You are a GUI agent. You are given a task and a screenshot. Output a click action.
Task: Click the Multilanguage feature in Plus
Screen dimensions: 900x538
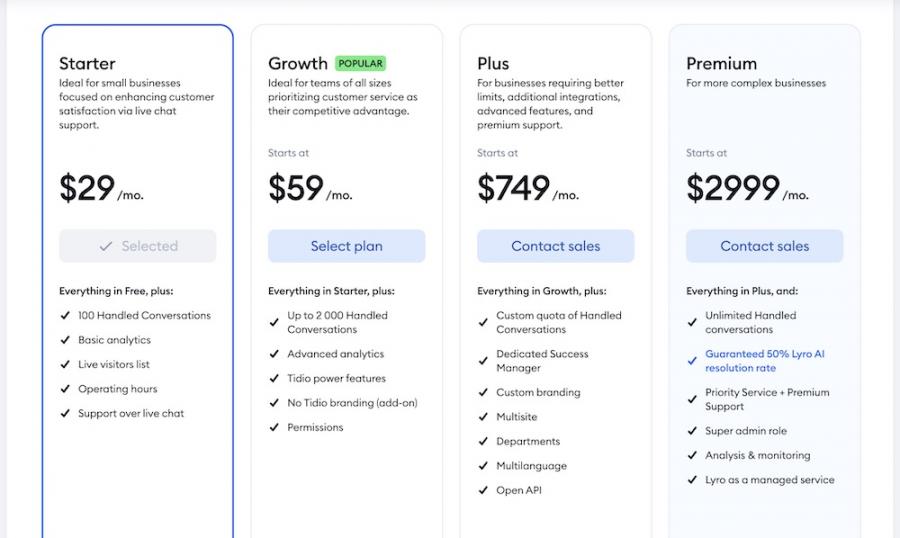531,466
